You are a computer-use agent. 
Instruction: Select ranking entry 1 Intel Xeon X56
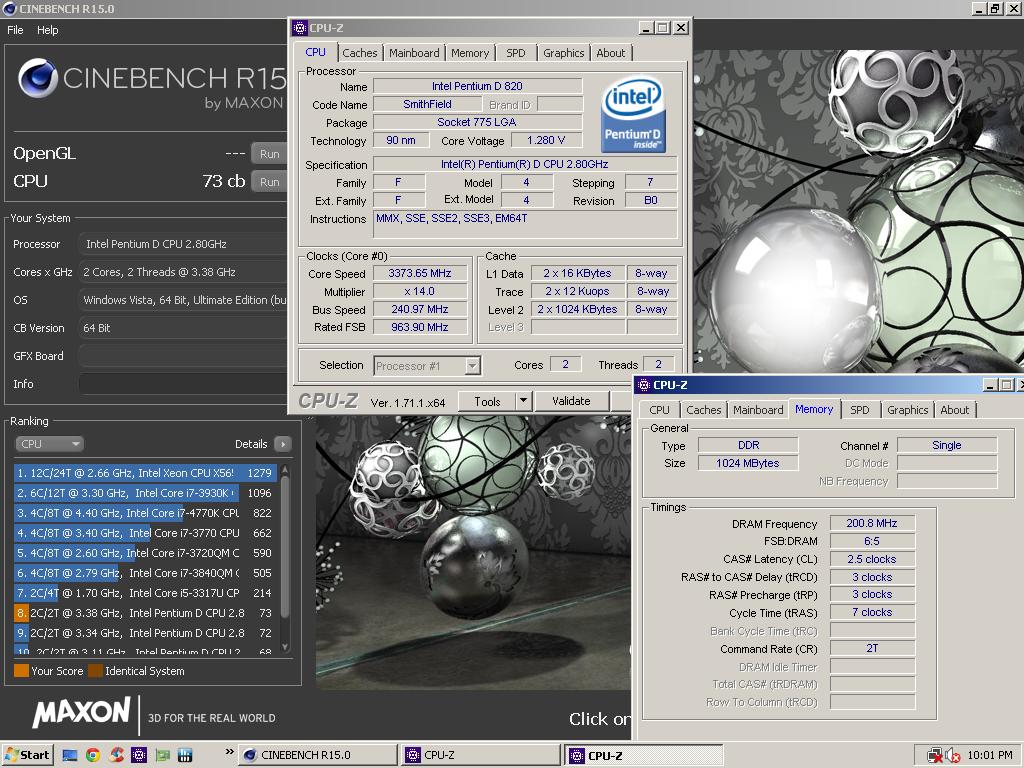145,473
